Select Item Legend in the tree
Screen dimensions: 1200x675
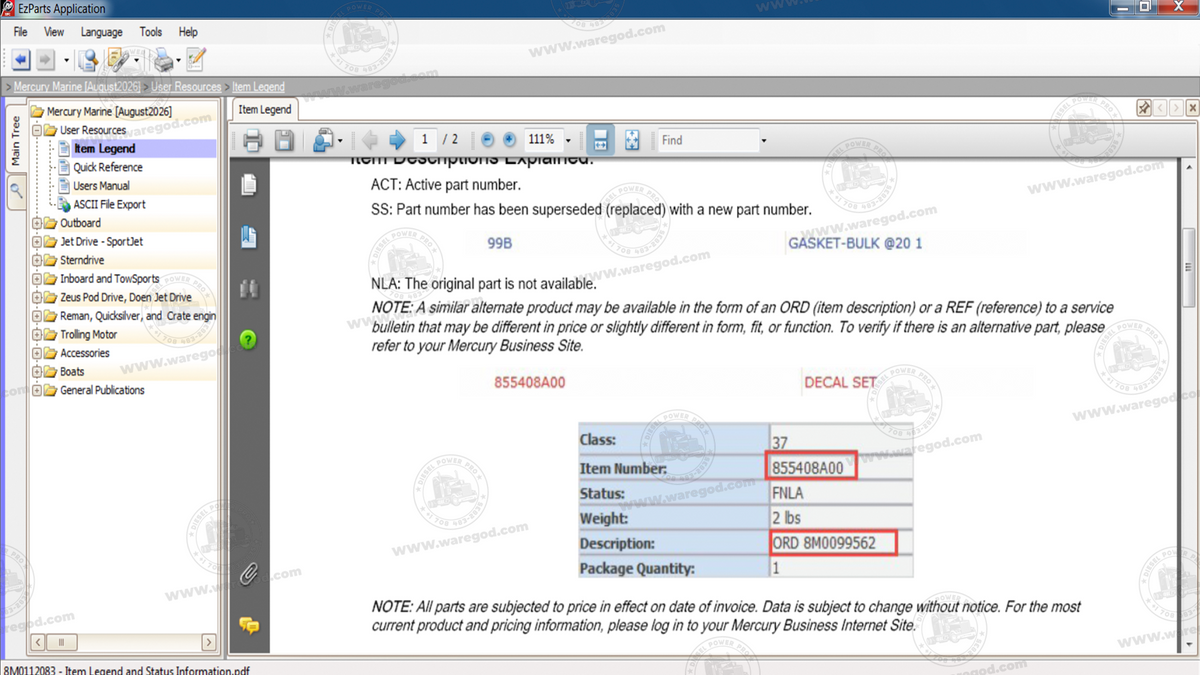[x=104, y=148]
